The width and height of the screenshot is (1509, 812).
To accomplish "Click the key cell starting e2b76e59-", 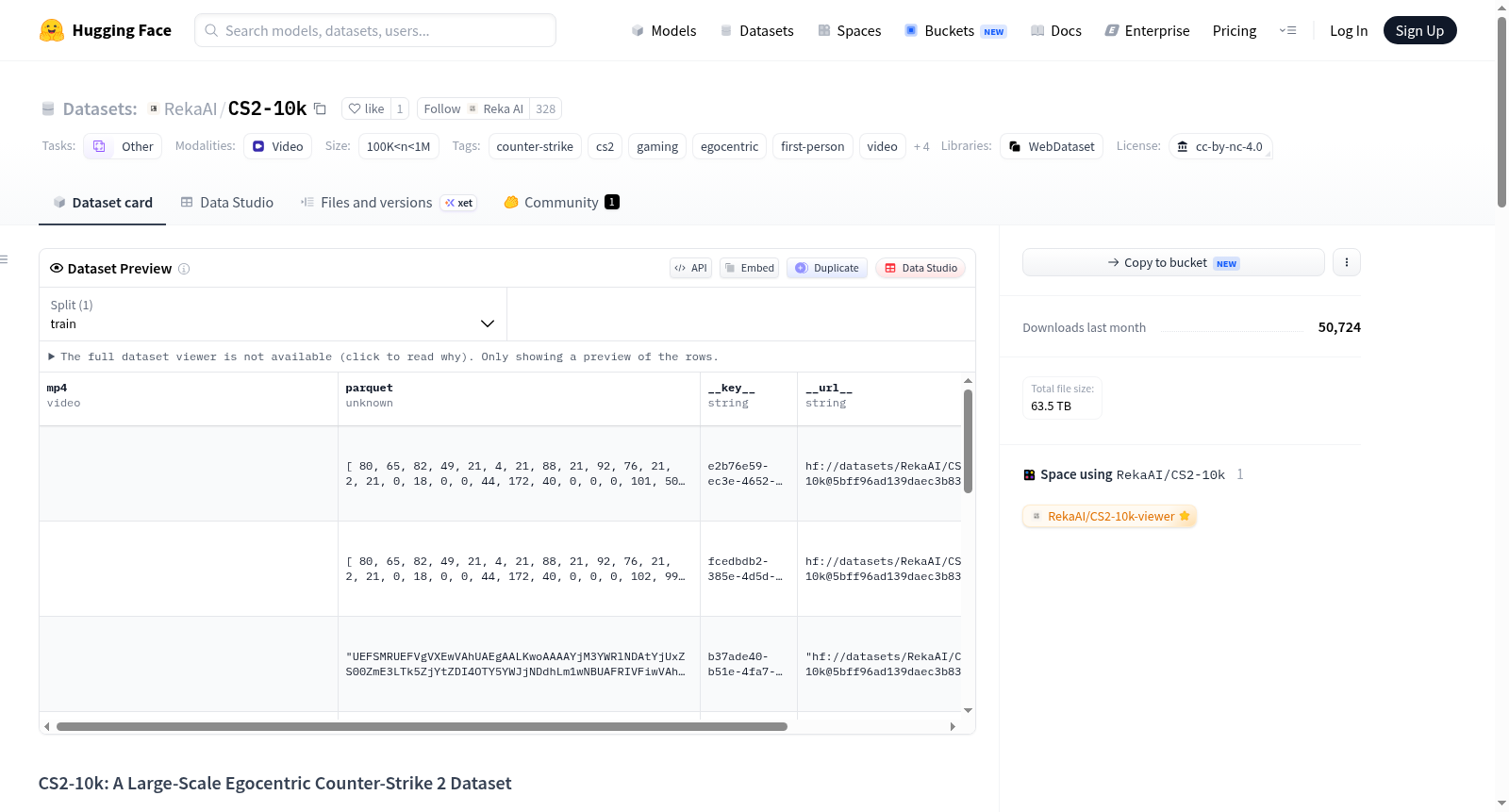I will pos(749,473).
